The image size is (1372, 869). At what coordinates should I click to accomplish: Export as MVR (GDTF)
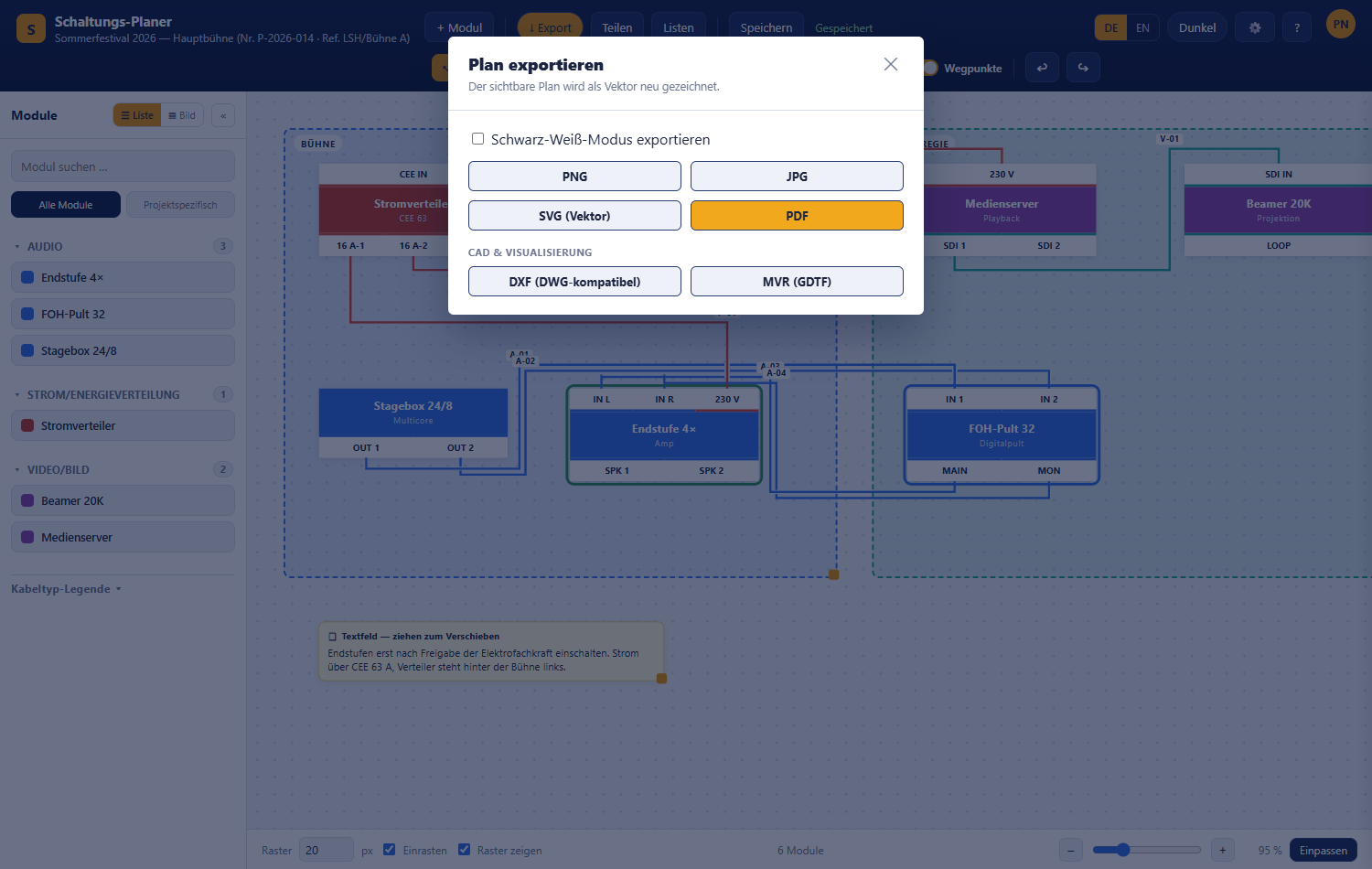point(797,282)
